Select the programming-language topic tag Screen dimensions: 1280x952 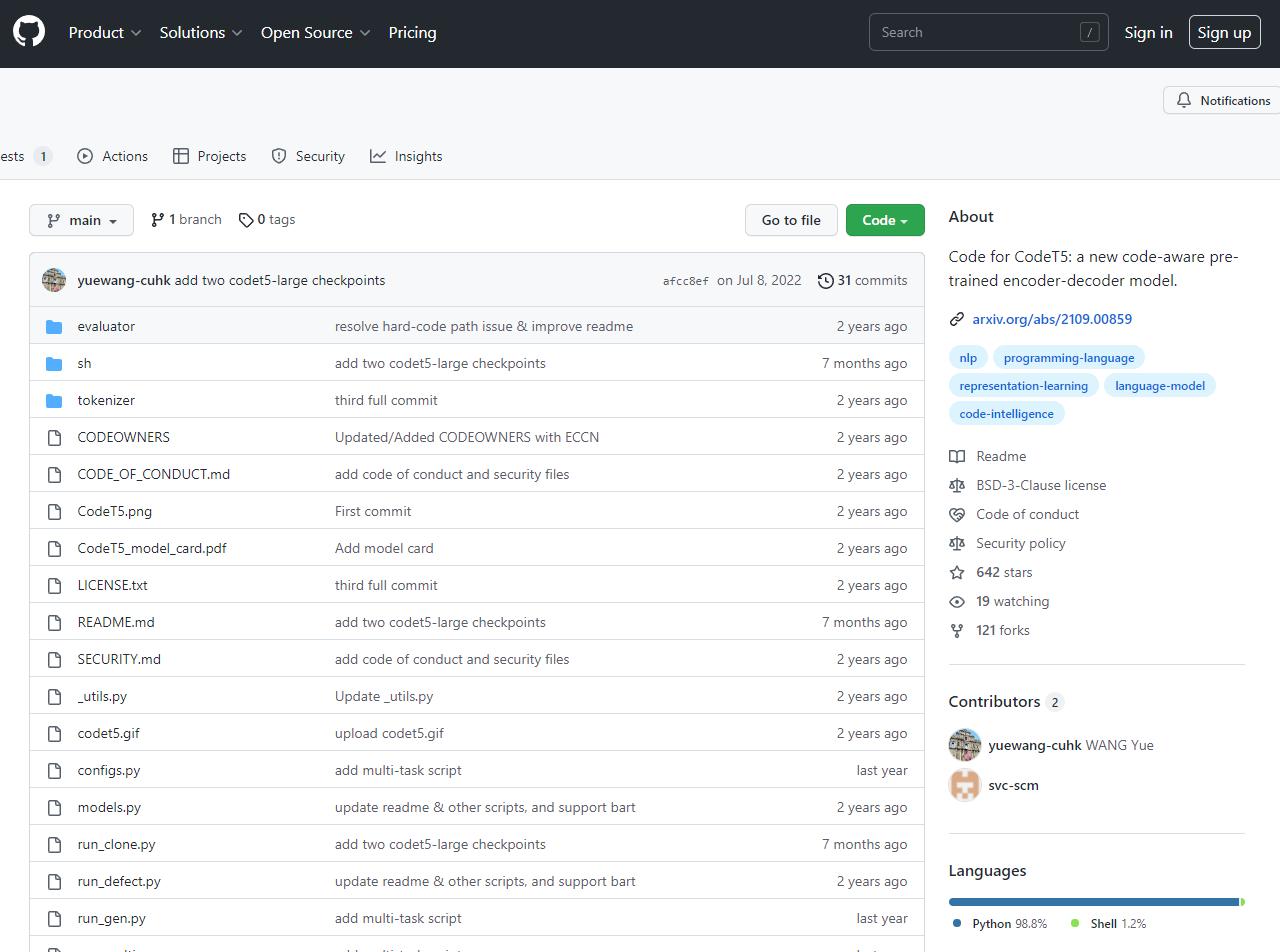tap(1068, 358)
